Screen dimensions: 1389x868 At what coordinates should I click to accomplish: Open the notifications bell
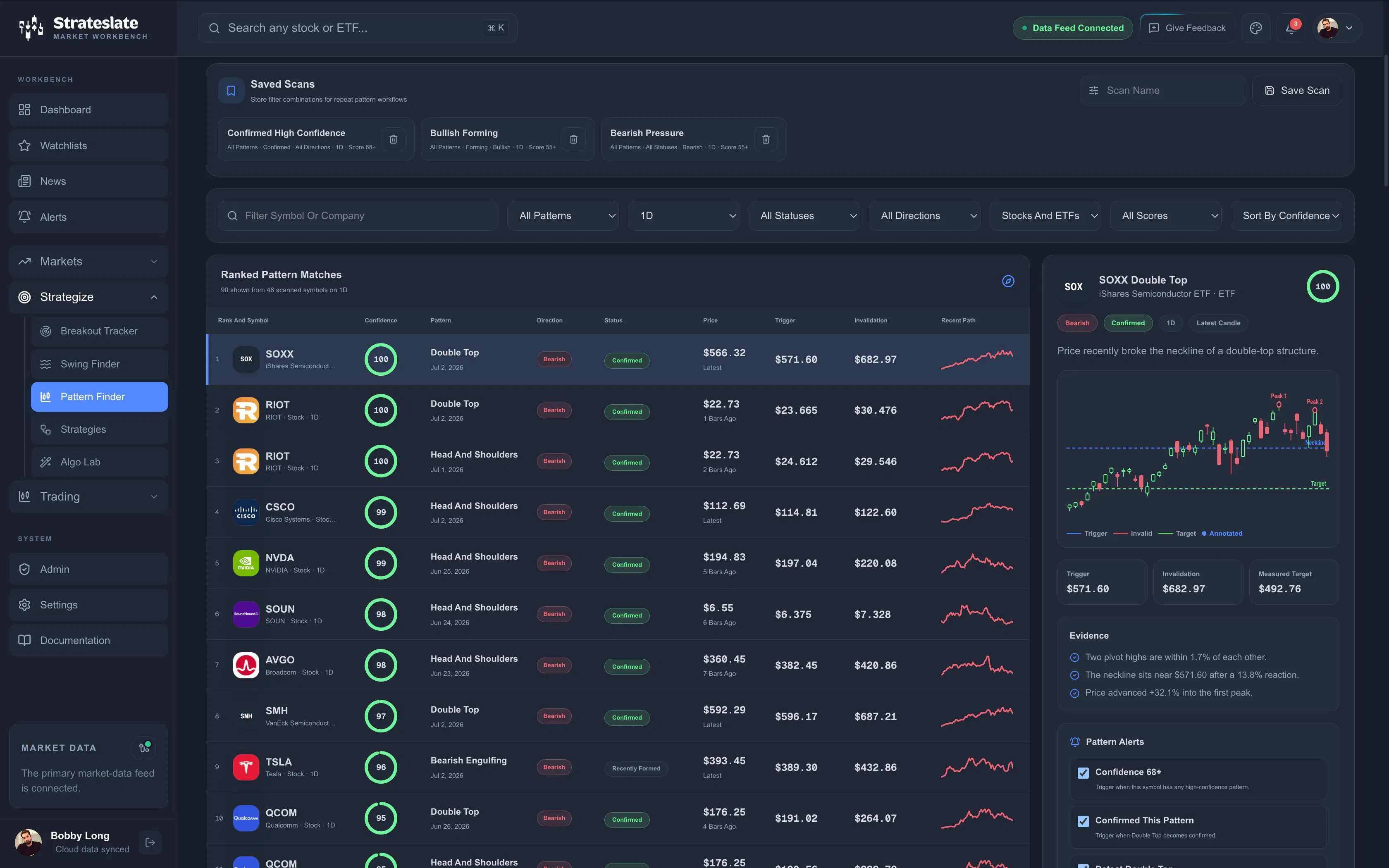click(x=1291, y=28)
